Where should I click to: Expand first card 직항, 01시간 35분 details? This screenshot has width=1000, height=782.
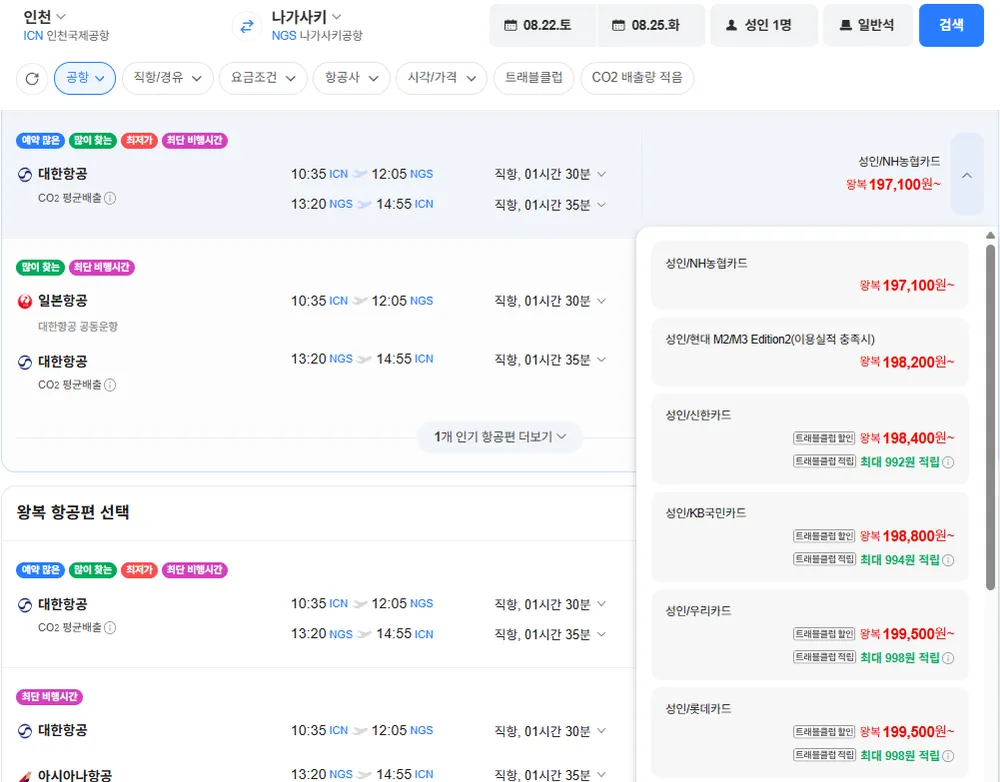pos(550,205)
